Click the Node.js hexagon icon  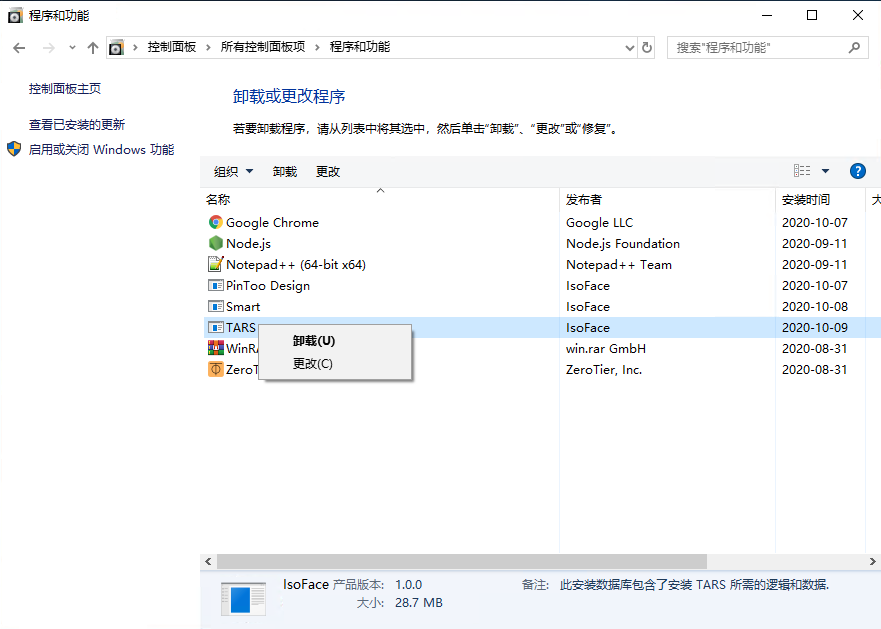[x=215, y=243]
